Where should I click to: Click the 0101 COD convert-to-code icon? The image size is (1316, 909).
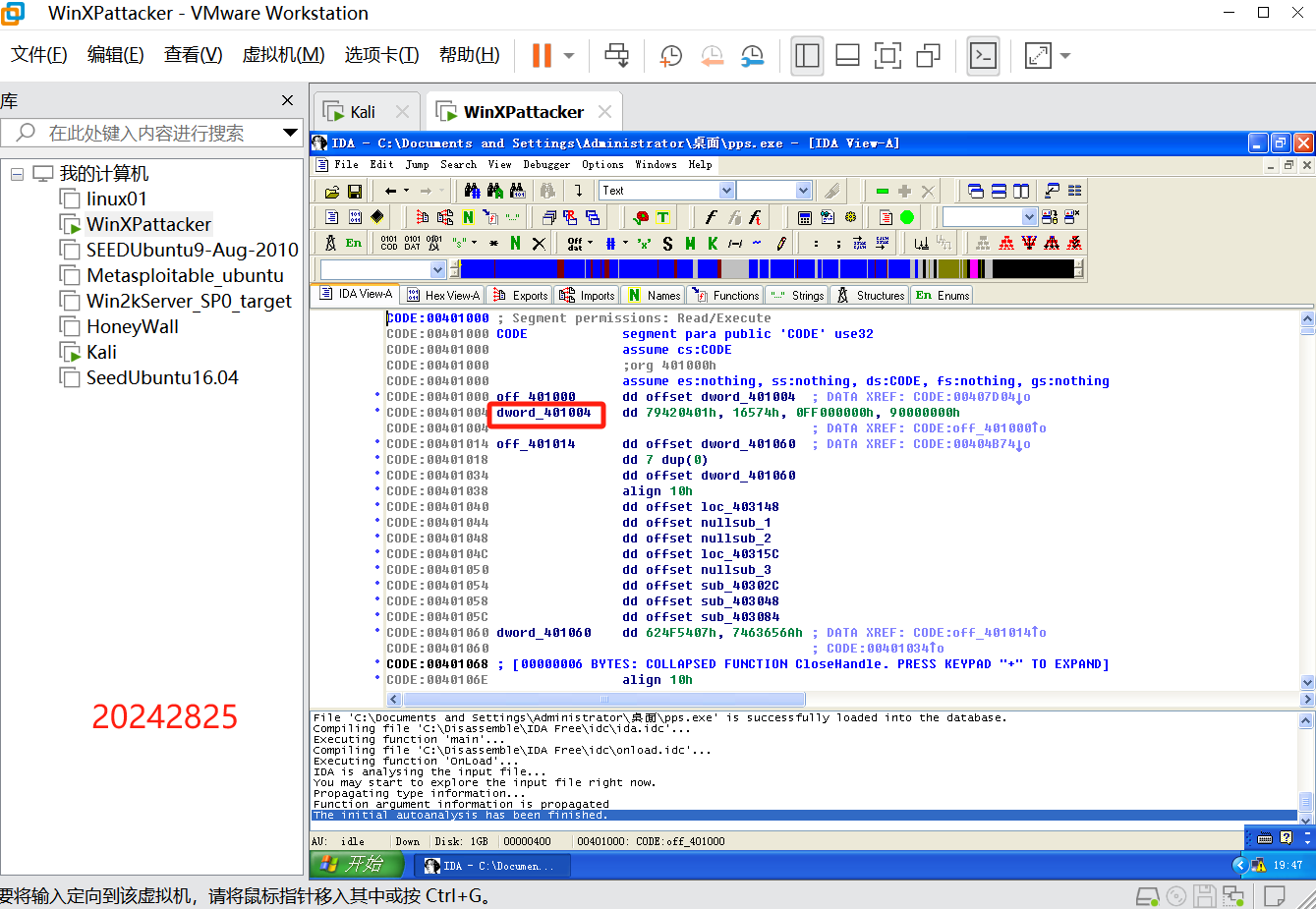pyautogui.click(x=389, y=243)
